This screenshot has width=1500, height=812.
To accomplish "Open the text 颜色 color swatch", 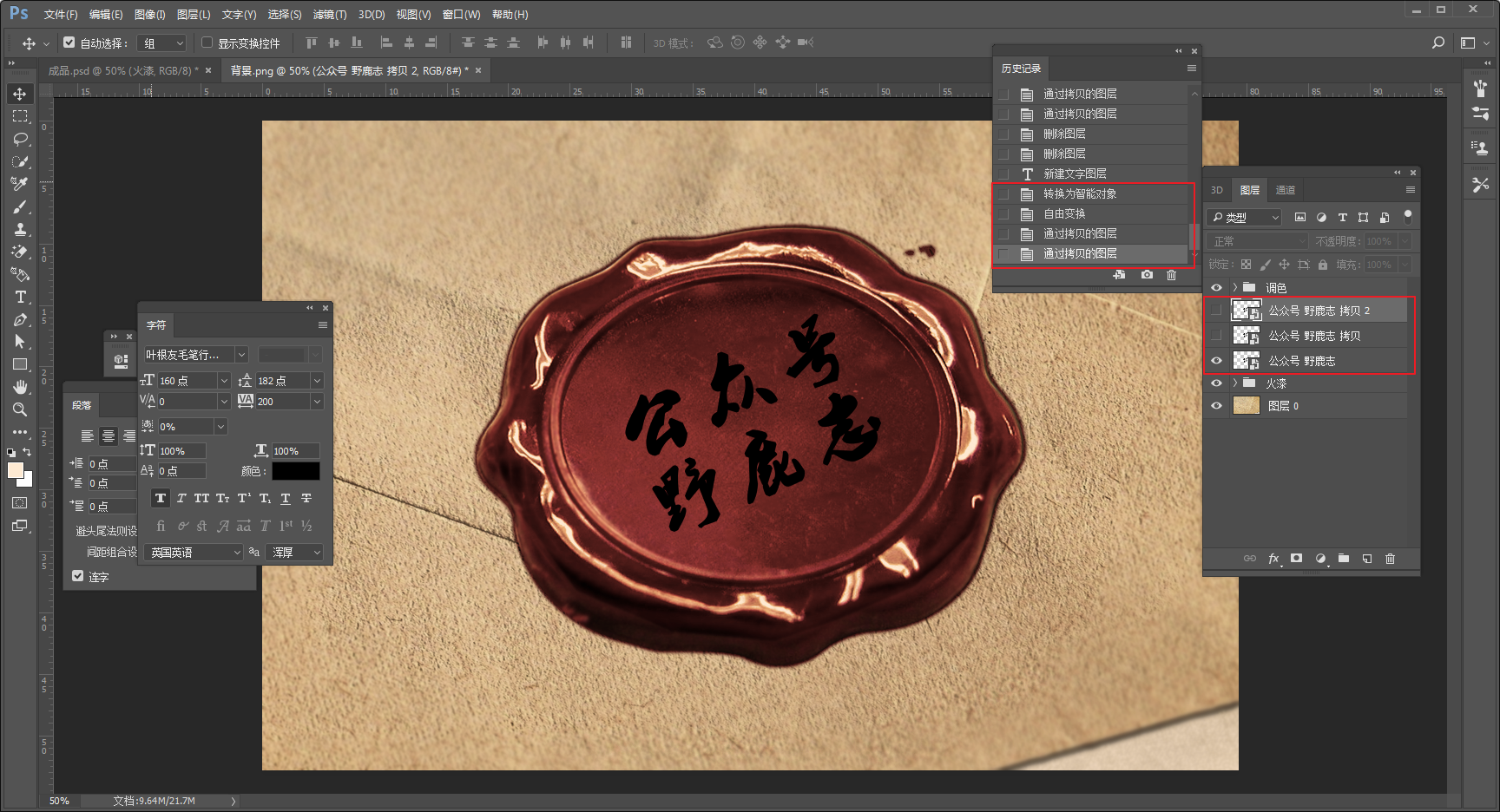I will click(x=296, y=471).
